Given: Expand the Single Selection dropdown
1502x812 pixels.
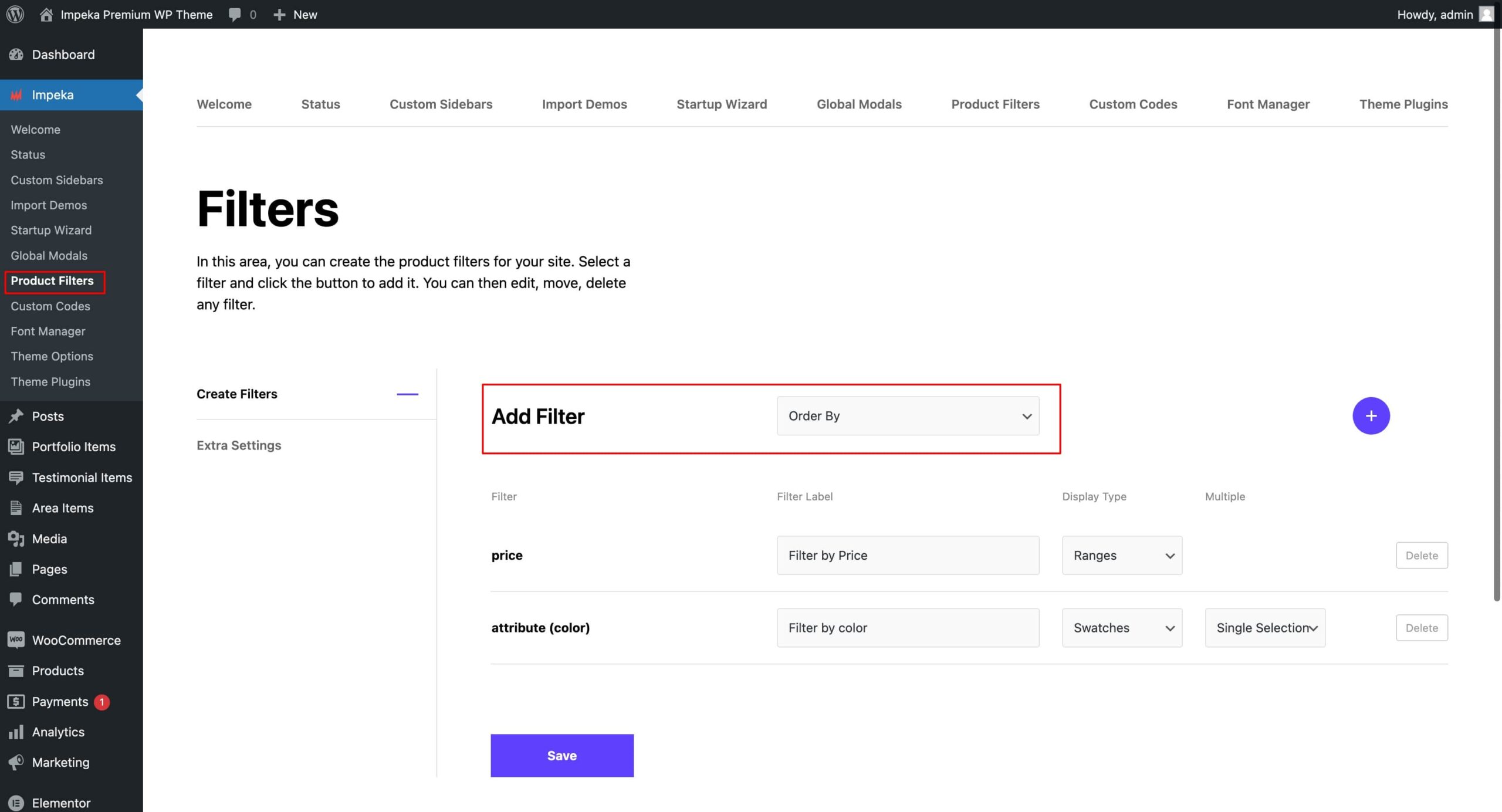Looking at the screenshot, I should [x=1265, y=628].
